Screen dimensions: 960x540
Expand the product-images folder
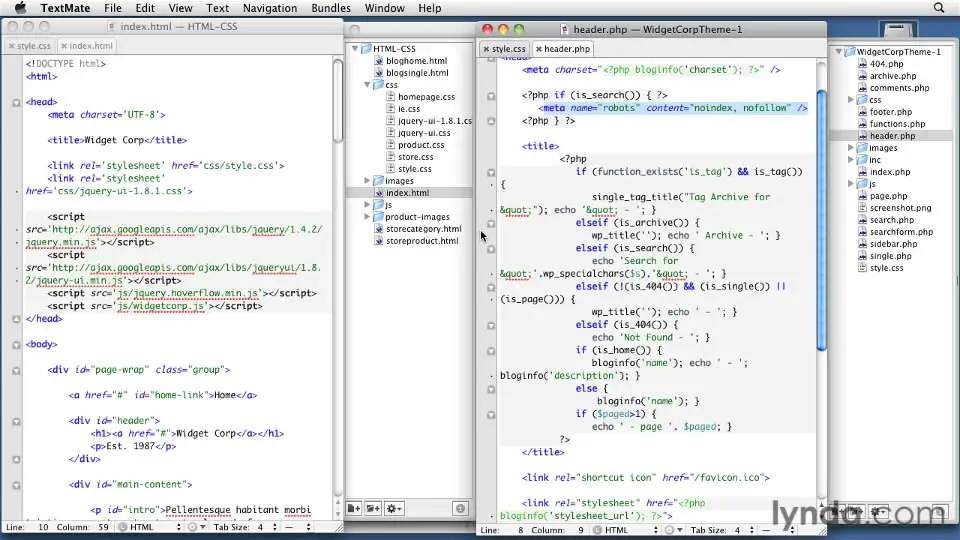click(x=367, y=217)
